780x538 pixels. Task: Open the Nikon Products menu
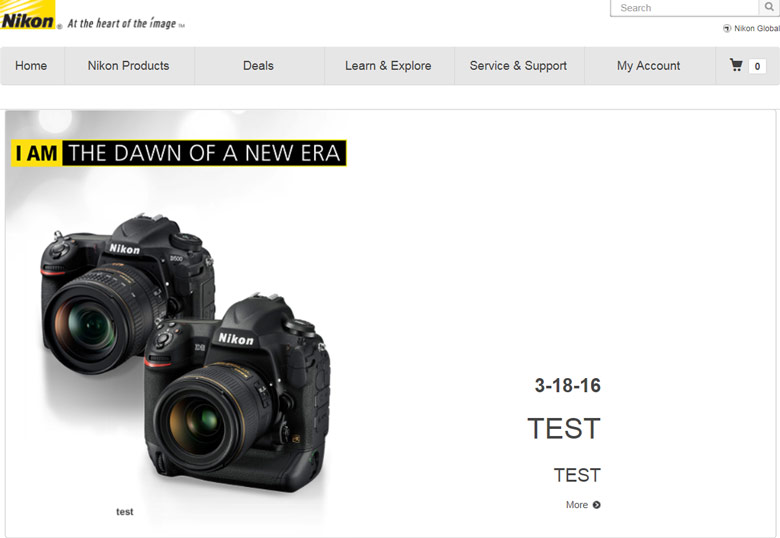[129, 66]
